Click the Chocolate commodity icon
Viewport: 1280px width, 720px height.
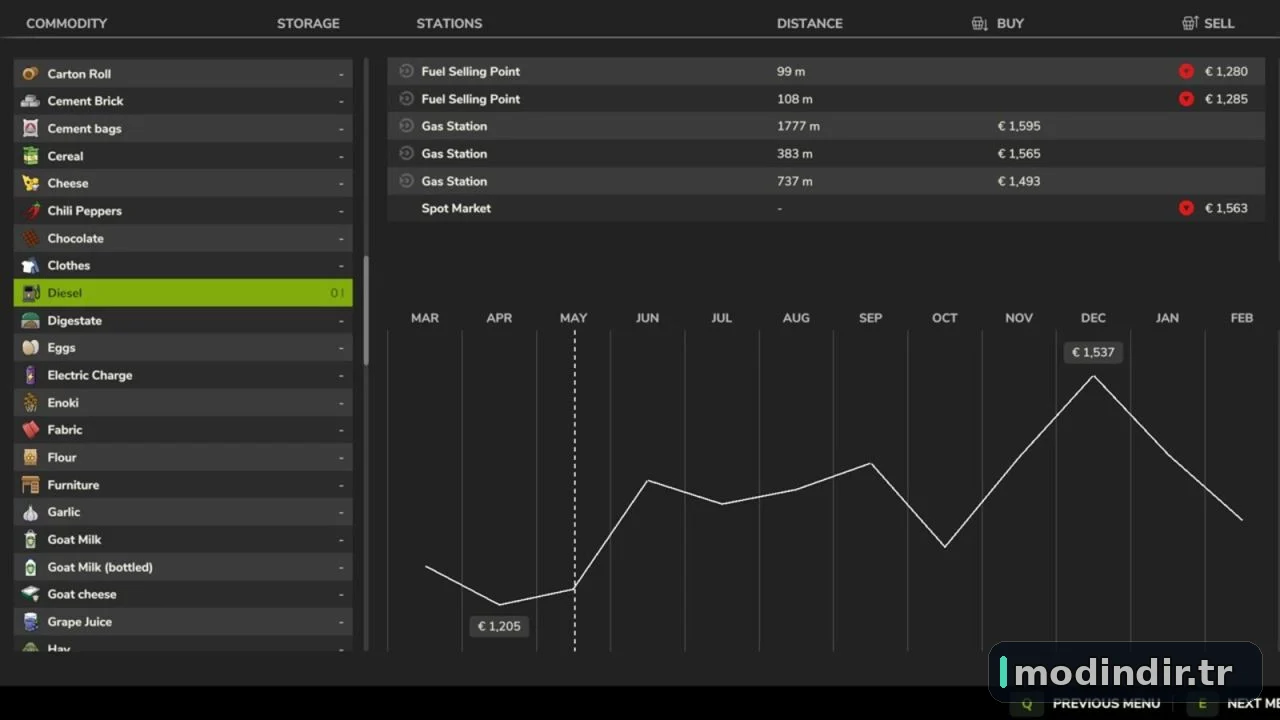coord(31,238)
